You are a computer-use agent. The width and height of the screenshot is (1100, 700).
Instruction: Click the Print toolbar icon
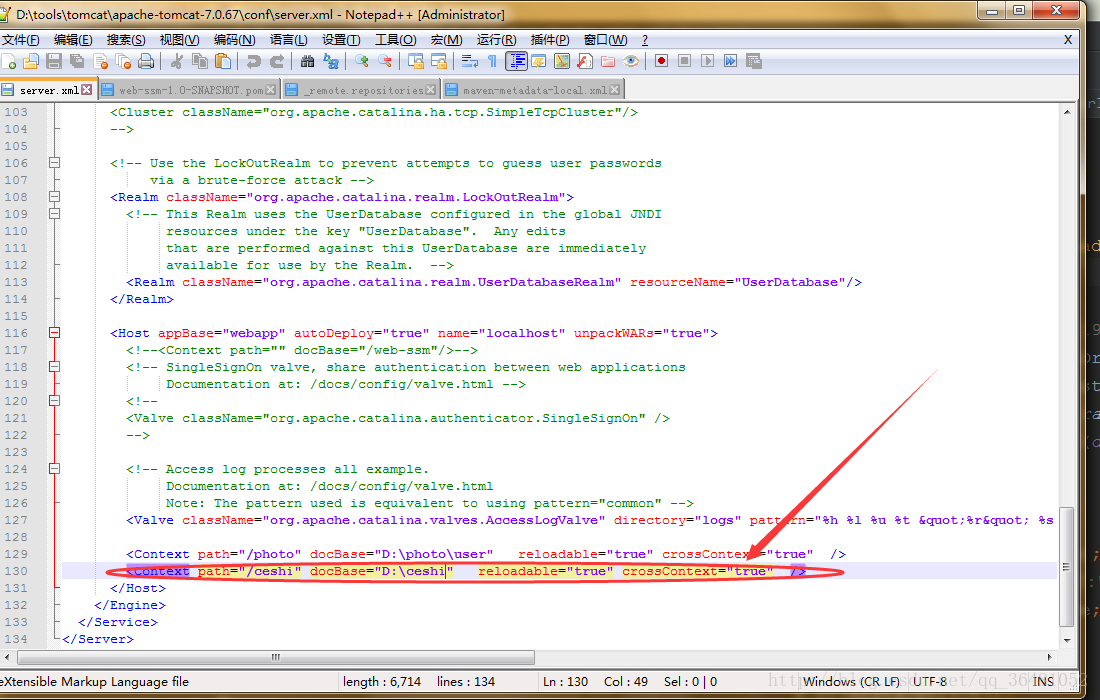tap(146, 62)
